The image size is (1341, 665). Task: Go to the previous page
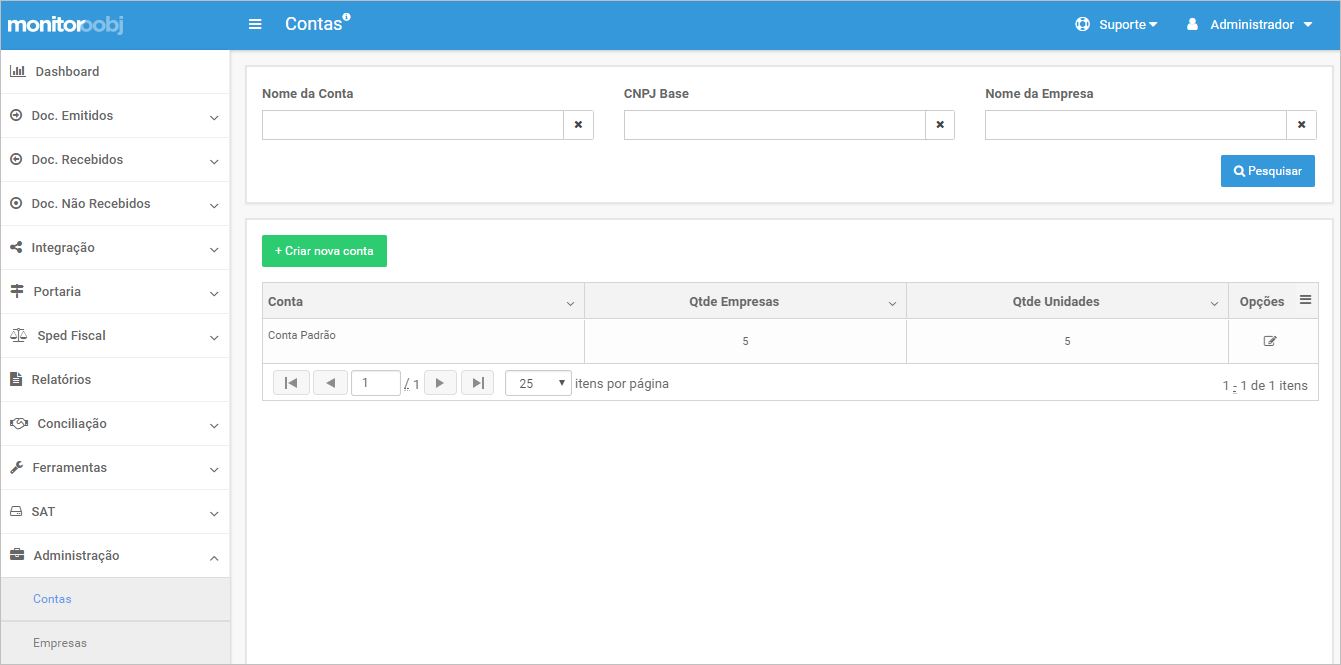tap(330, 383)
